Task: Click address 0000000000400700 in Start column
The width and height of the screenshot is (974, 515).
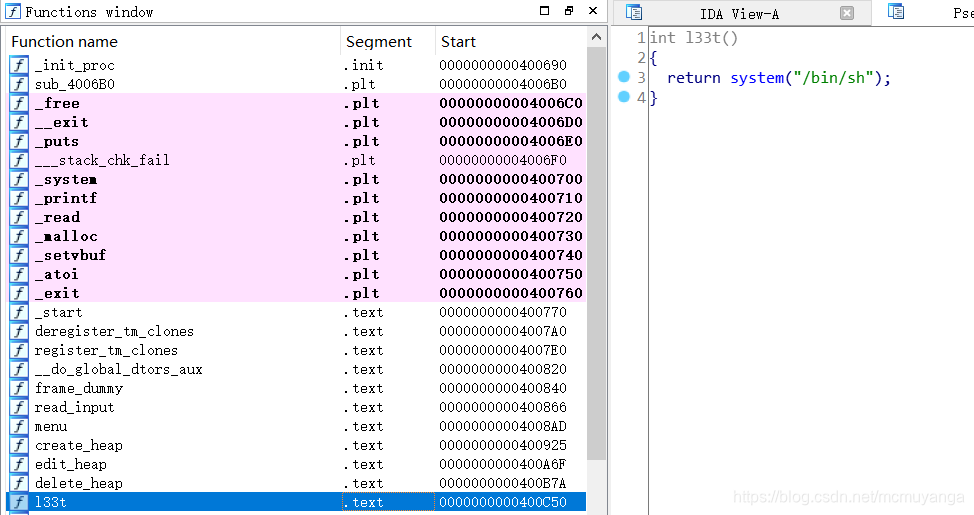Action: pyautogui.click(x=511, y=180)
